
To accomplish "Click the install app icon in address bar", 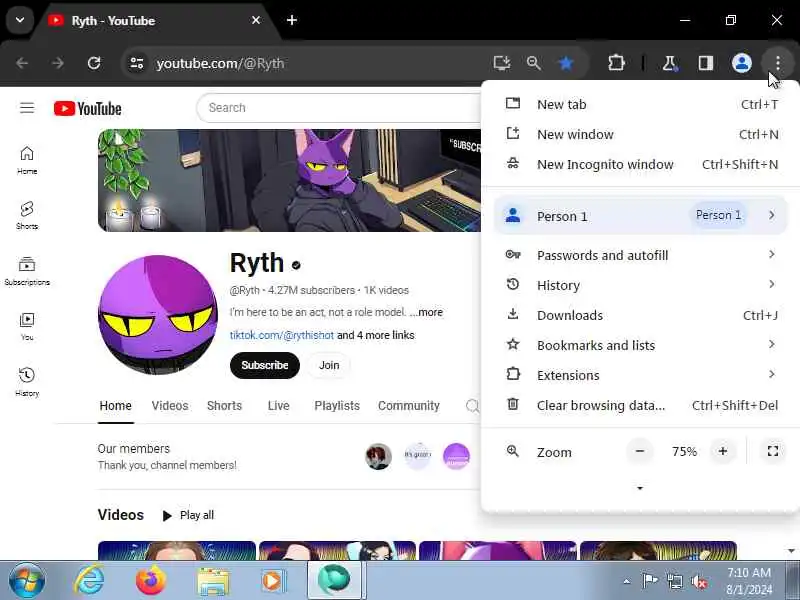I will pos(502,63).
